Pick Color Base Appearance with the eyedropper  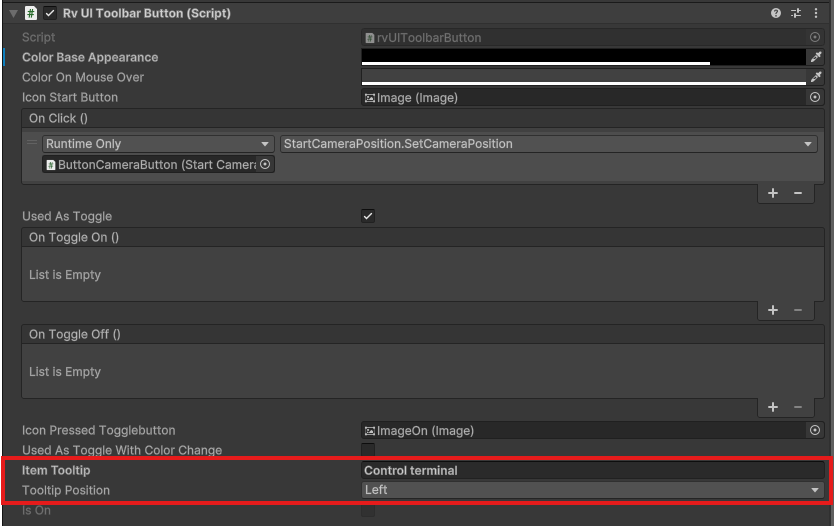(x=816, y=57)
